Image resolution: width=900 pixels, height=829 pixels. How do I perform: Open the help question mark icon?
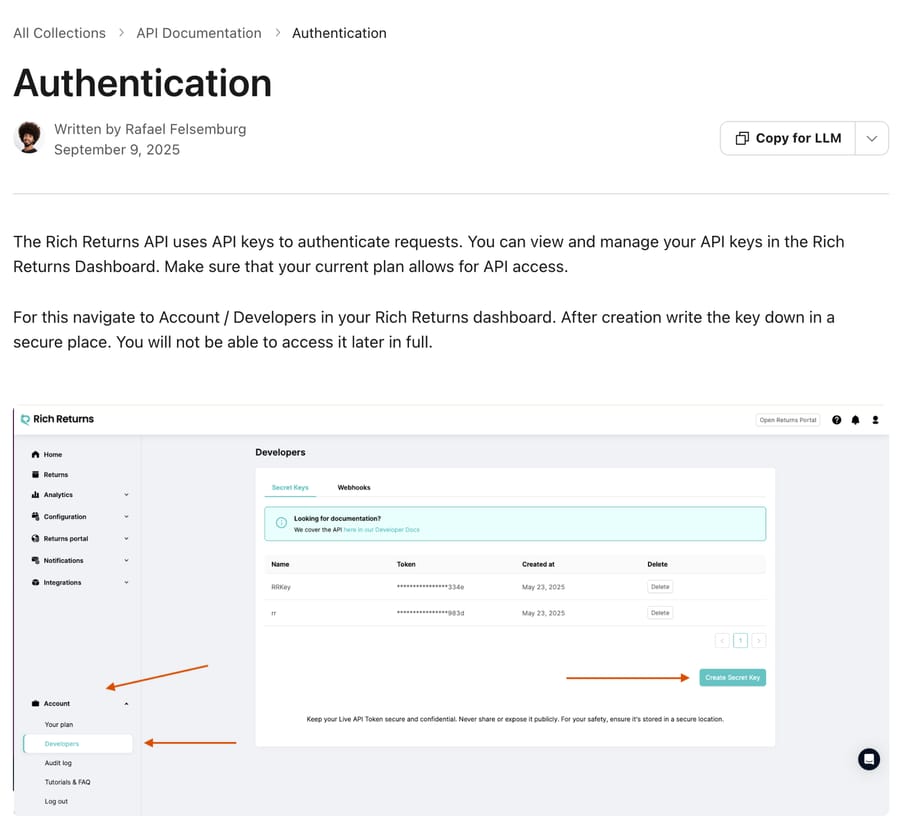836,420
